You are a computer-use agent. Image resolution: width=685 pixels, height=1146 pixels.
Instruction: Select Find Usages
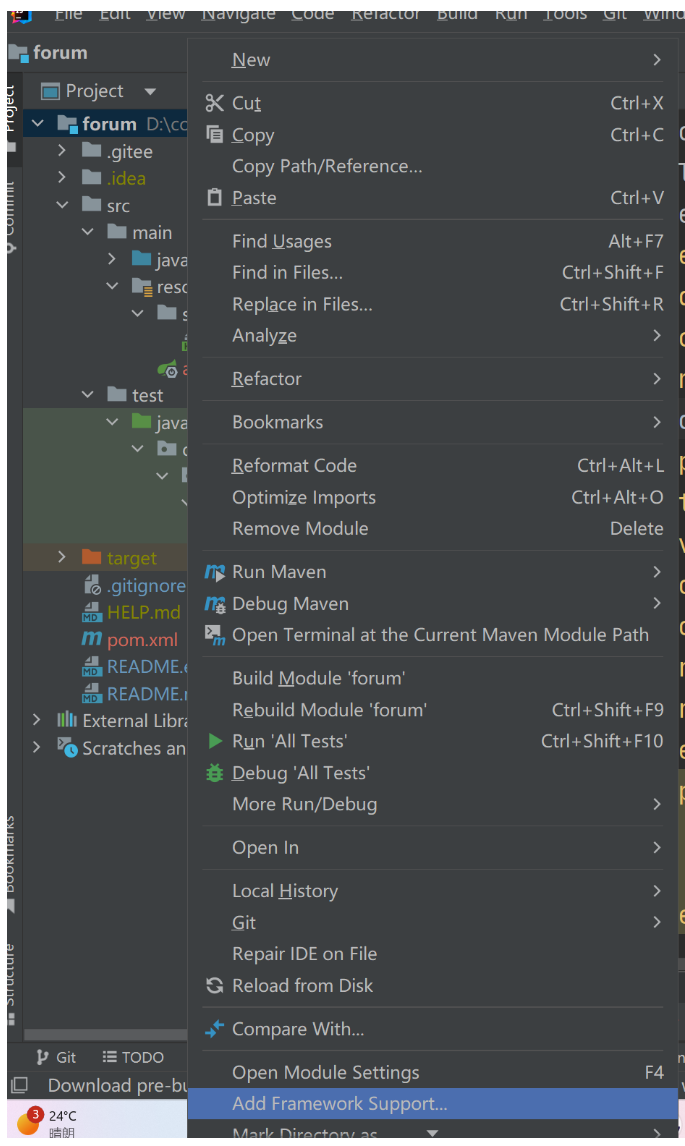click(433, 241)
